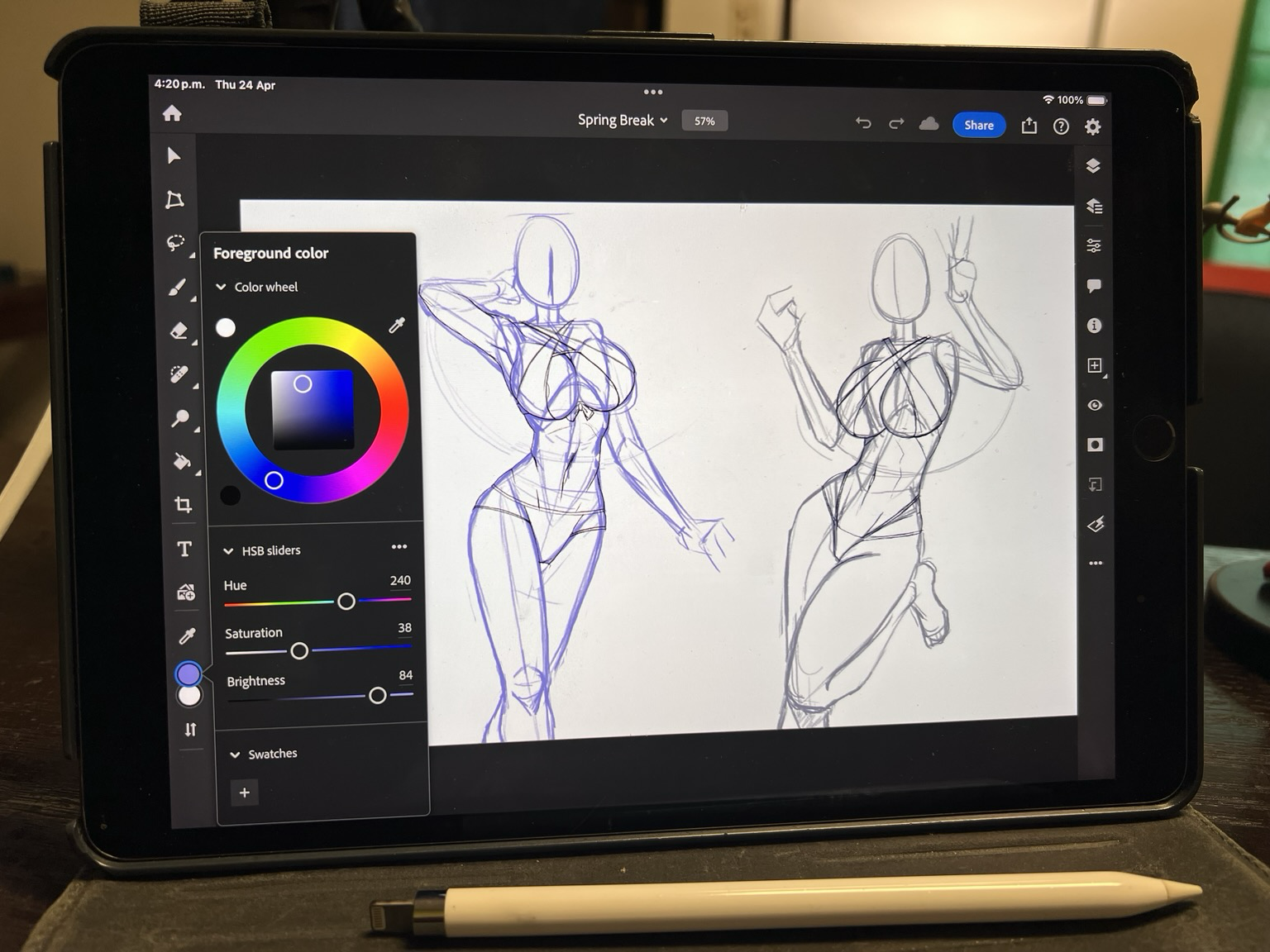Select the Transform tool
1270x952 pixels.
point(174,199)
